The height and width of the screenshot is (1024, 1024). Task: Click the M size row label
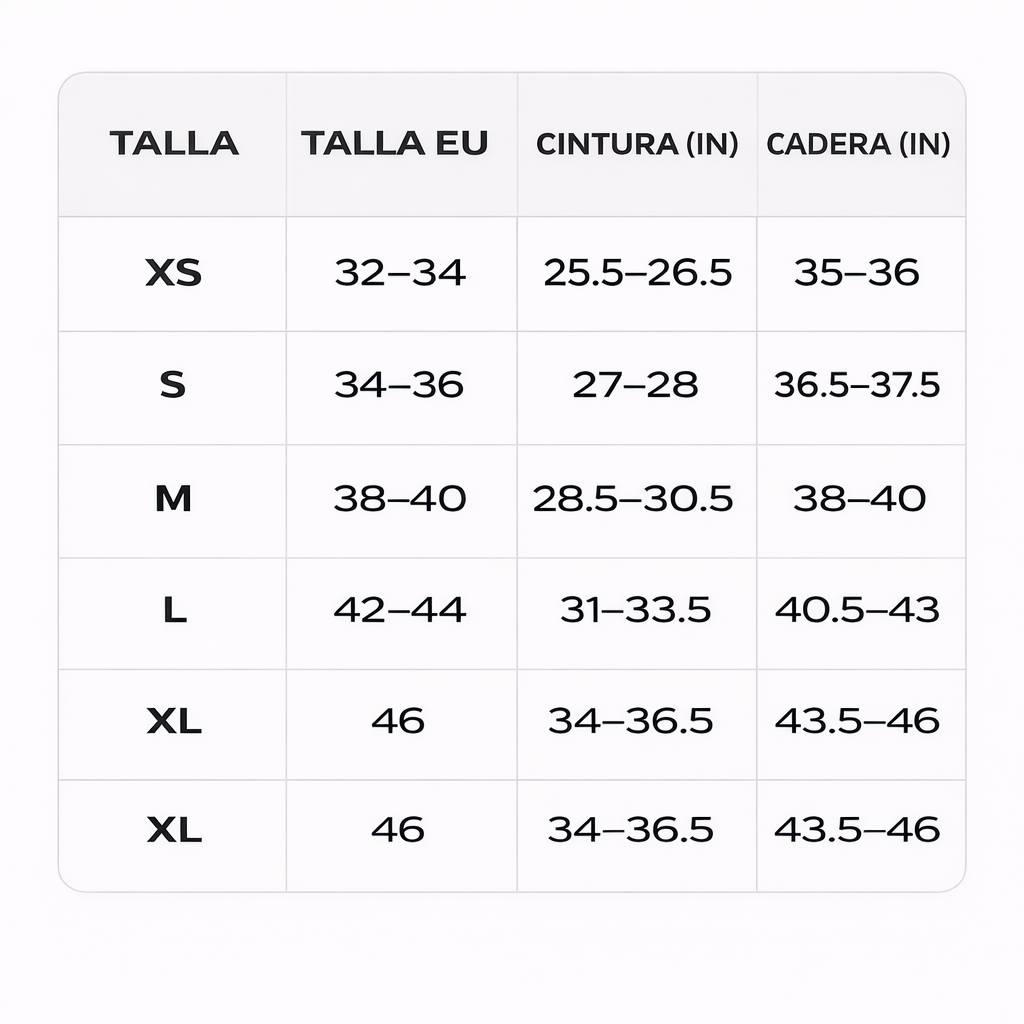click(174, 498)
